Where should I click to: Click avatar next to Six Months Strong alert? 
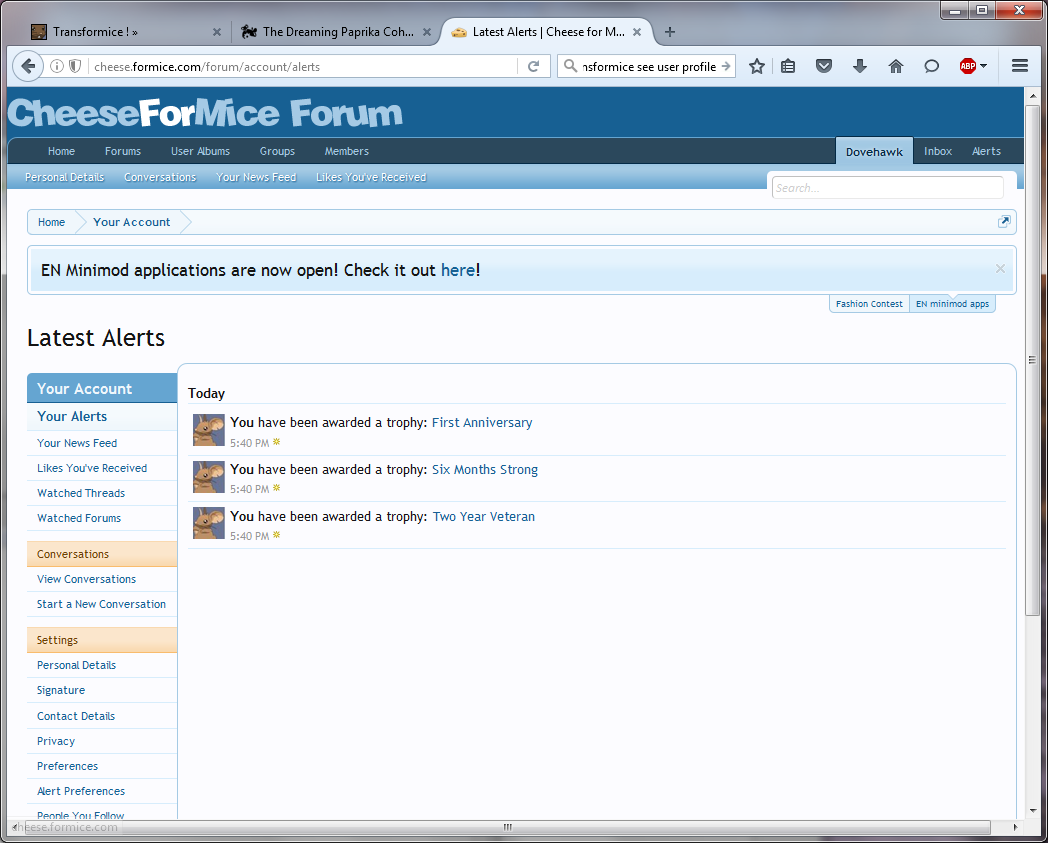209,477
